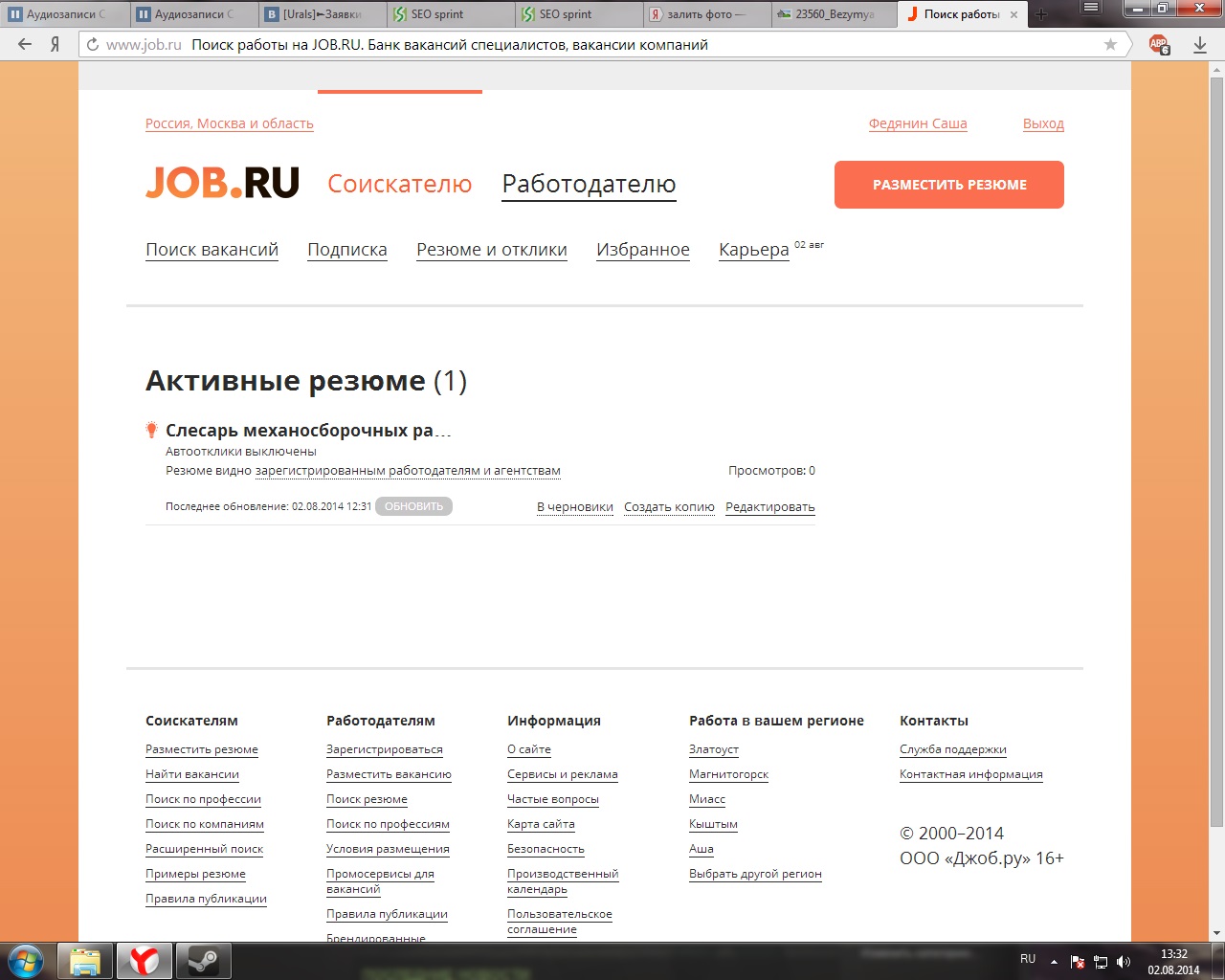Open footer link Расширенный поиск

coord(204,849)
